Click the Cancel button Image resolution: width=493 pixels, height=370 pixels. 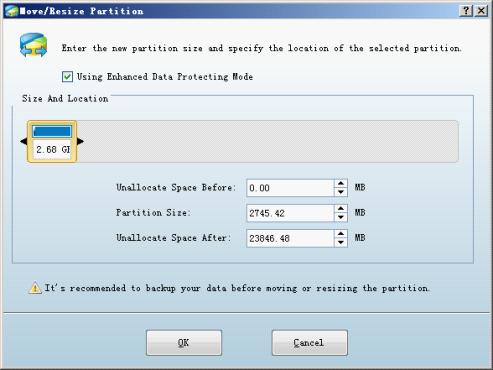(x=310, y=343)
